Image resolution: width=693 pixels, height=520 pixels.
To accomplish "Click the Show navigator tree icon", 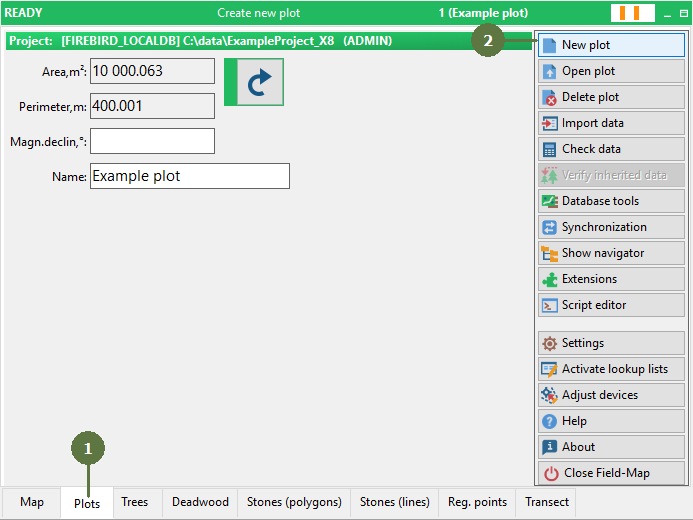I will [x=549, y=254].
